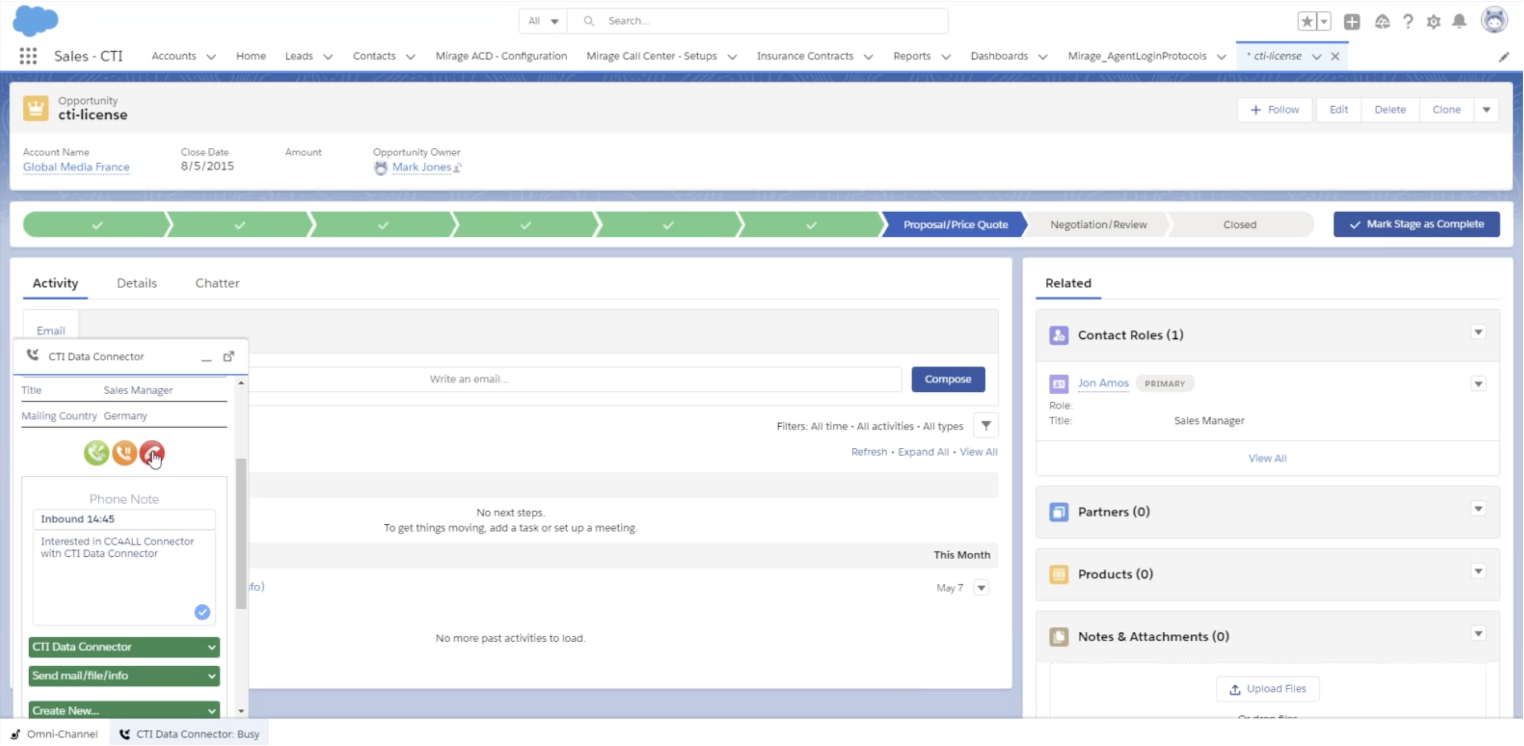Open the Notifications bell icon

click(1460, 21)
